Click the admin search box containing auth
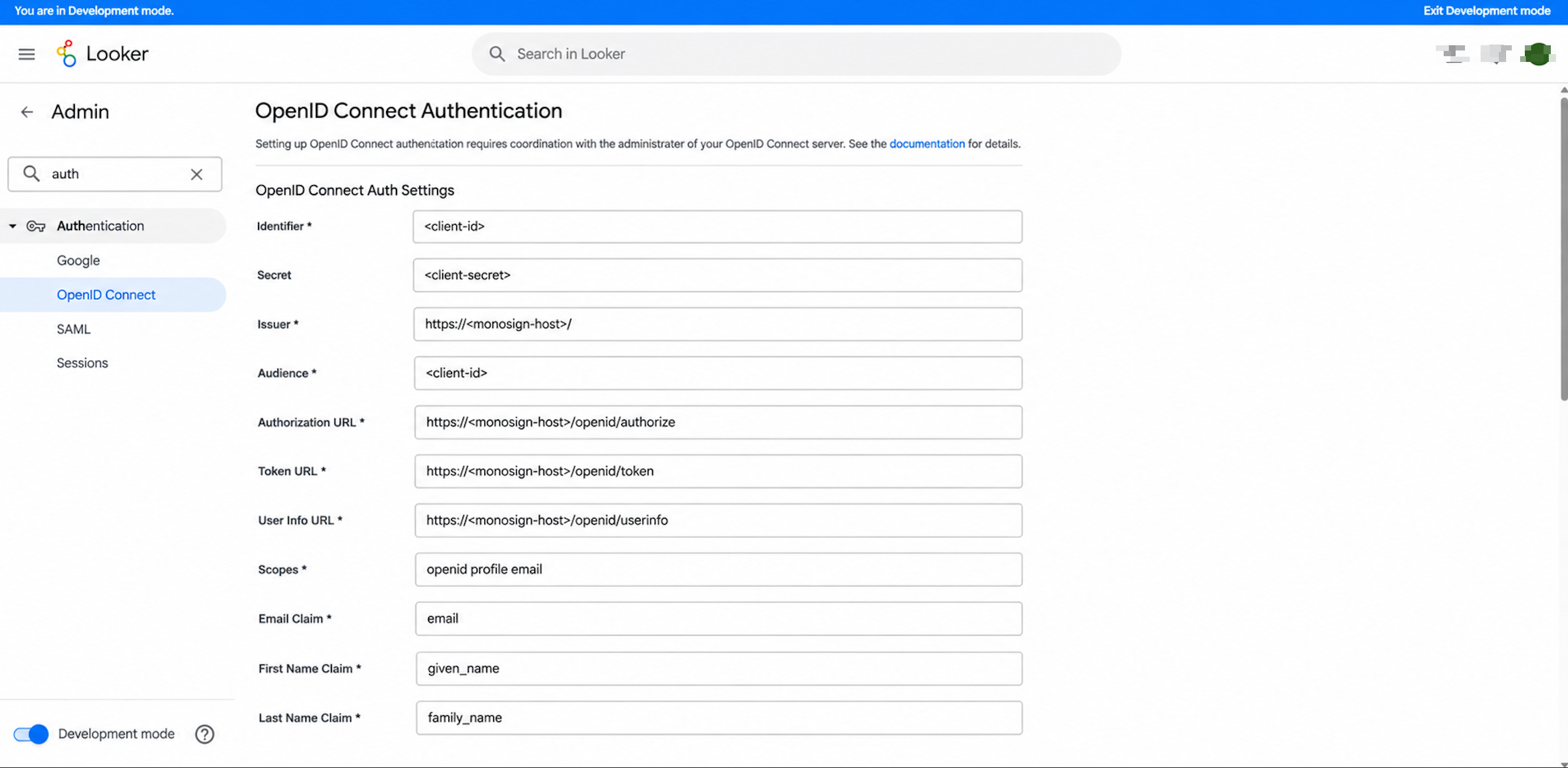 click(115, 175)
